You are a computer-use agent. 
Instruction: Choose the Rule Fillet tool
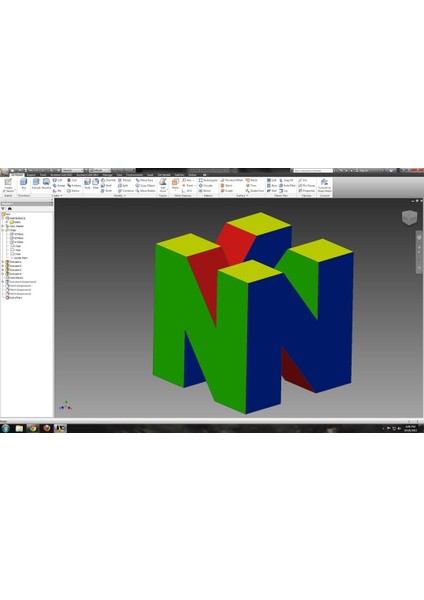pyautogui.click(x=288, y=186)
